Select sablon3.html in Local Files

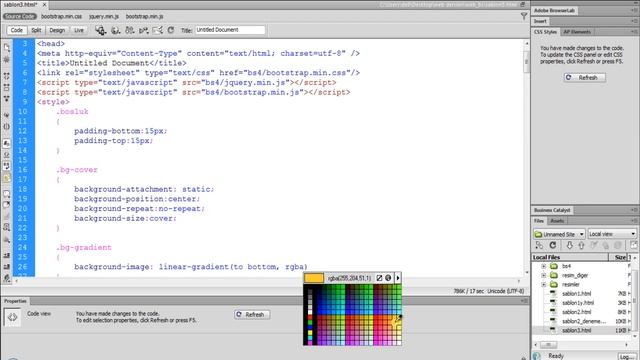576,330
